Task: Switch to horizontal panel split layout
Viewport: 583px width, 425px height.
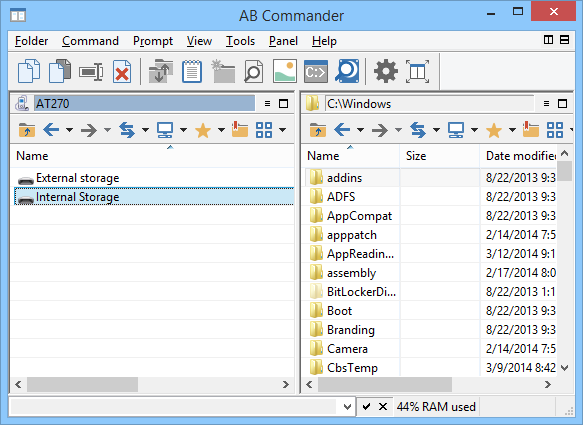Action: [564, 40]
